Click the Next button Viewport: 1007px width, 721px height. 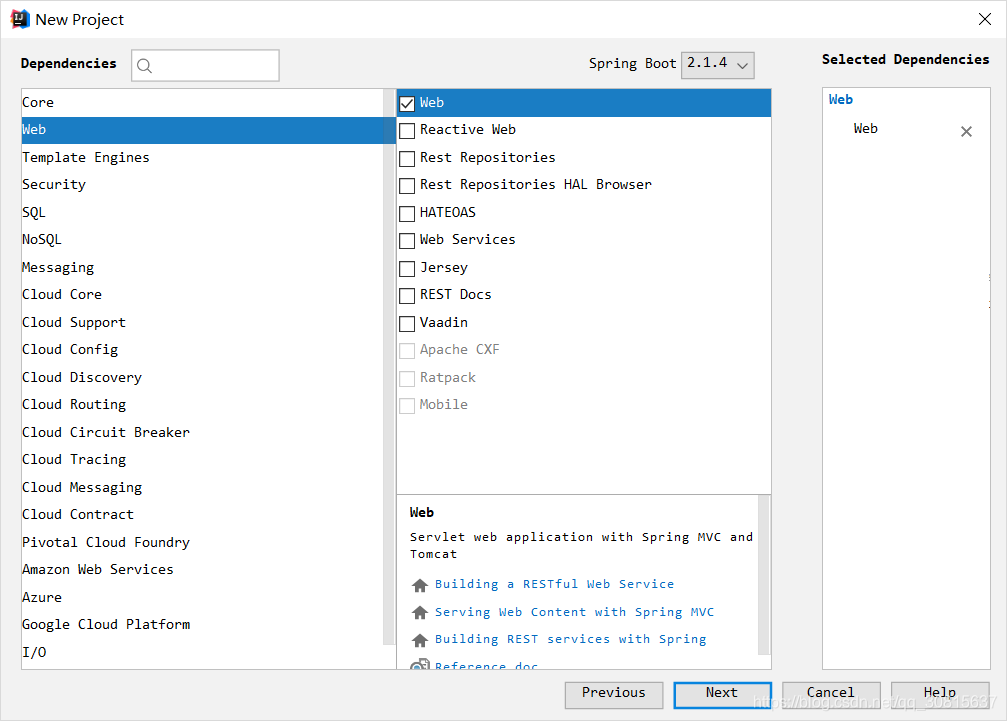coord(722,695)
